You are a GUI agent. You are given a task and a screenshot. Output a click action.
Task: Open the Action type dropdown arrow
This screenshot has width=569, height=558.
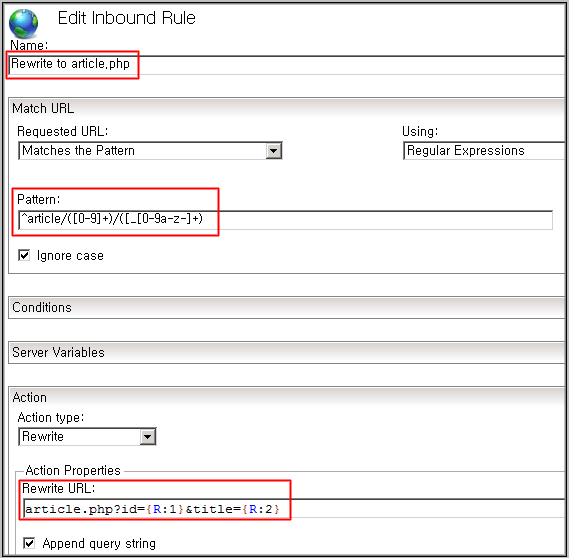pos(148,436)
